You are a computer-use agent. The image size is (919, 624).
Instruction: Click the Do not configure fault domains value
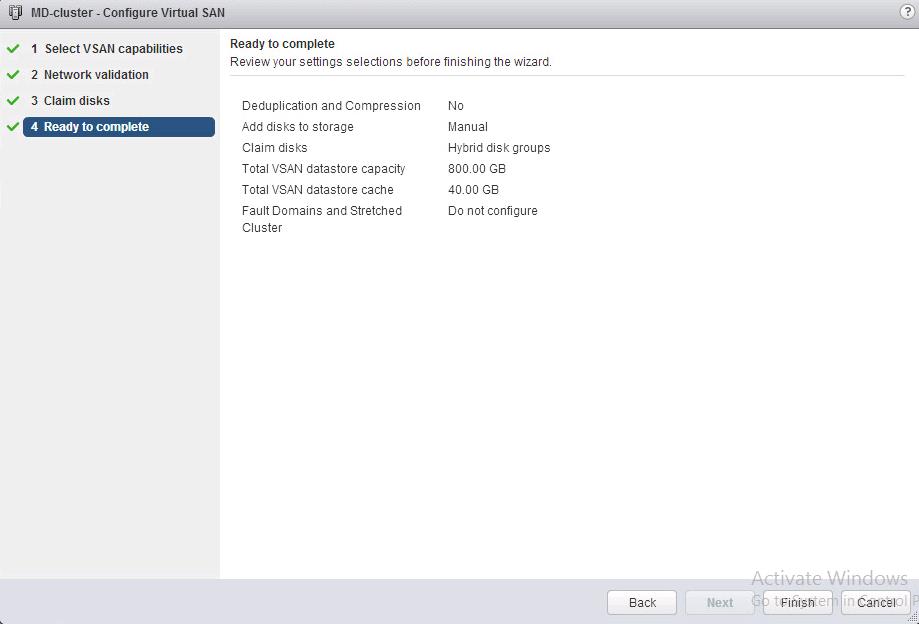point(493,211)
